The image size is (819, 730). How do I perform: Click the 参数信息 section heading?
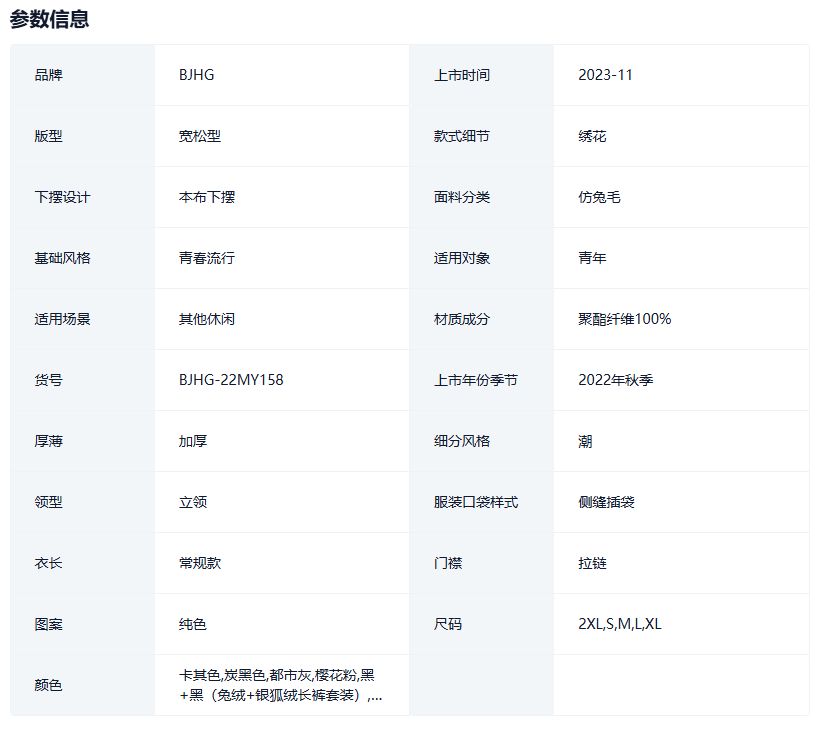click(x=49, y=19)
